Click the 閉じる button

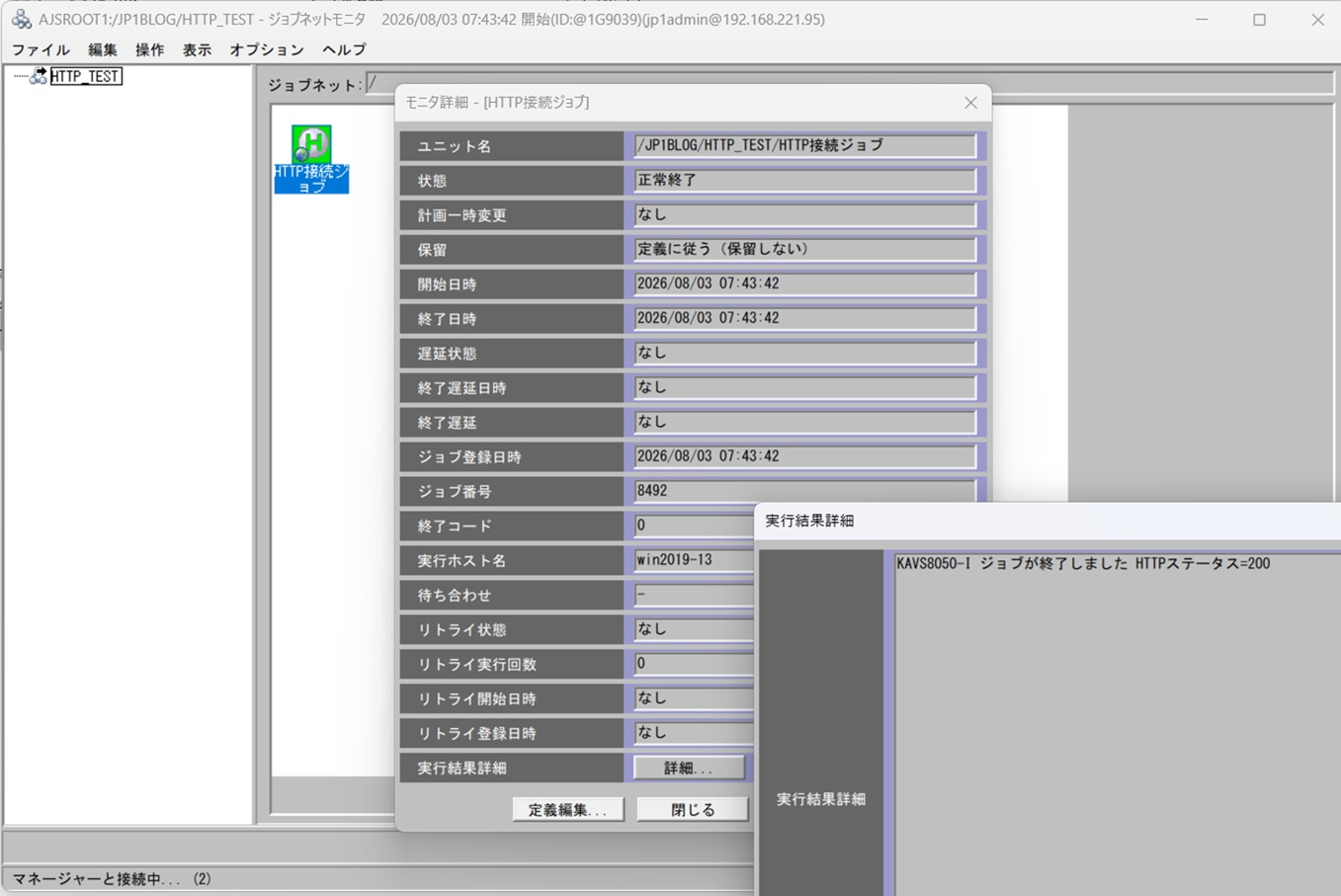pos(693,809)
